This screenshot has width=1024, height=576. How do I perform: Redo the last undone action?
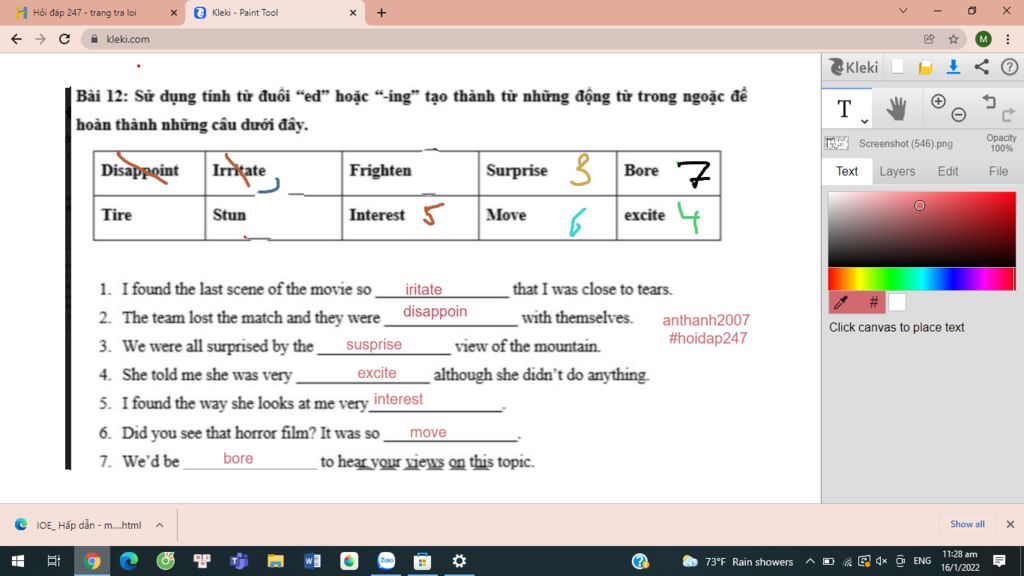[x=1008, y=115]
